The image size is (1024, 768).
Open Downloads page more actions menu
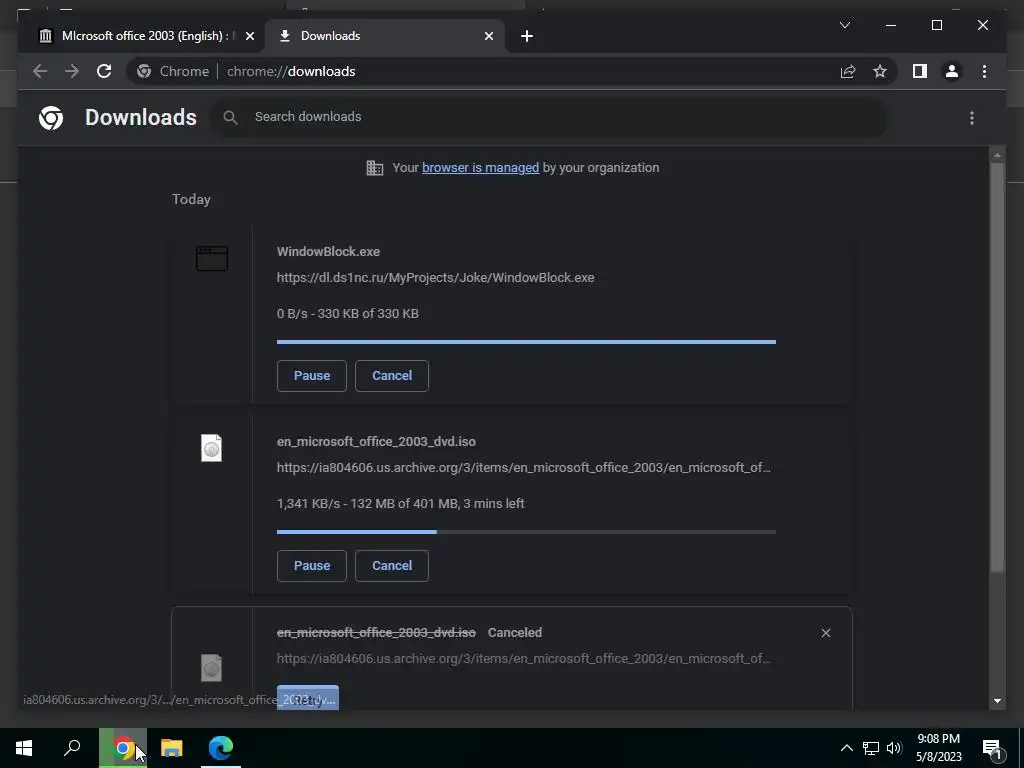coord(972,118)
